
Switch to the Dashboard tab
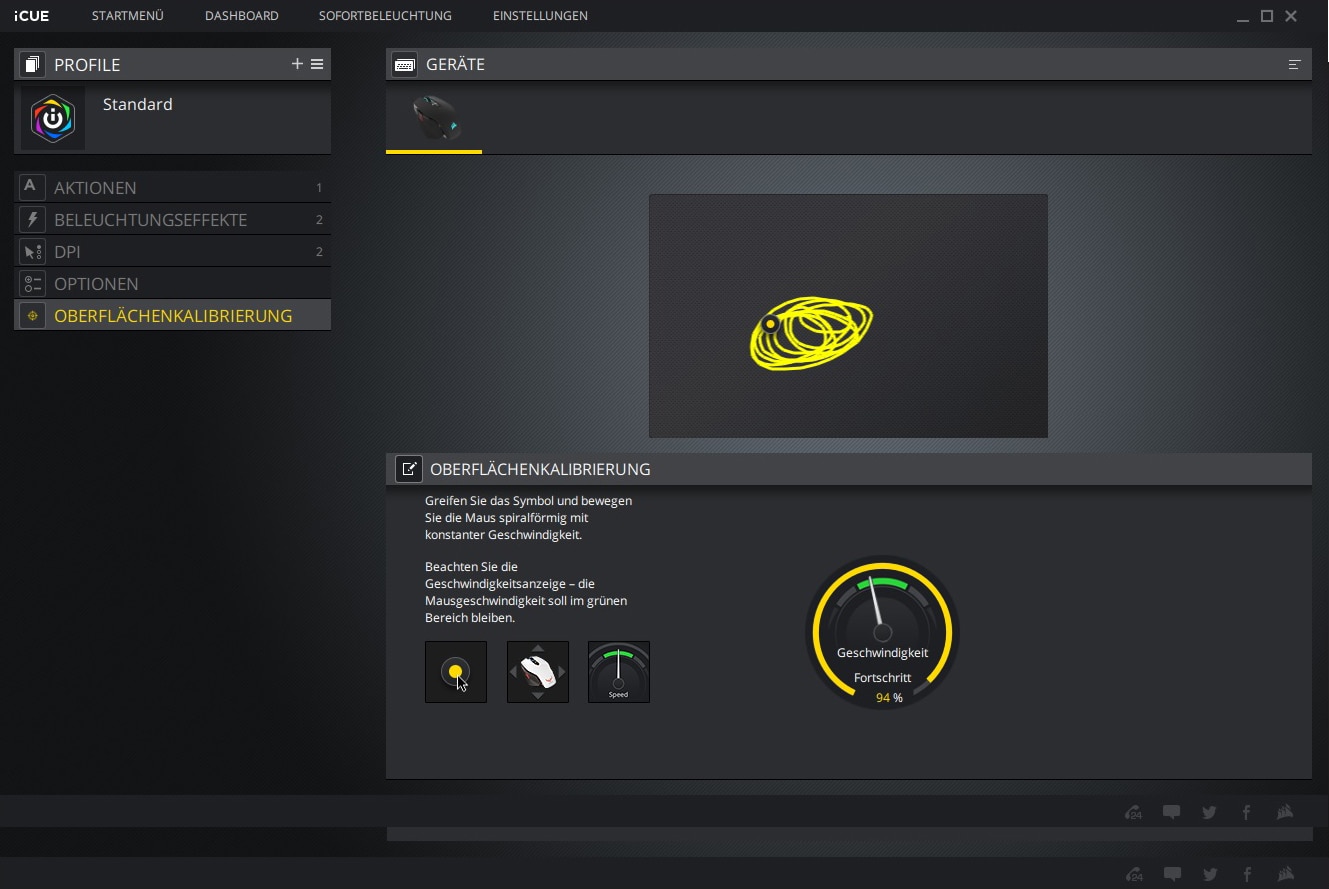coord(241,16)
